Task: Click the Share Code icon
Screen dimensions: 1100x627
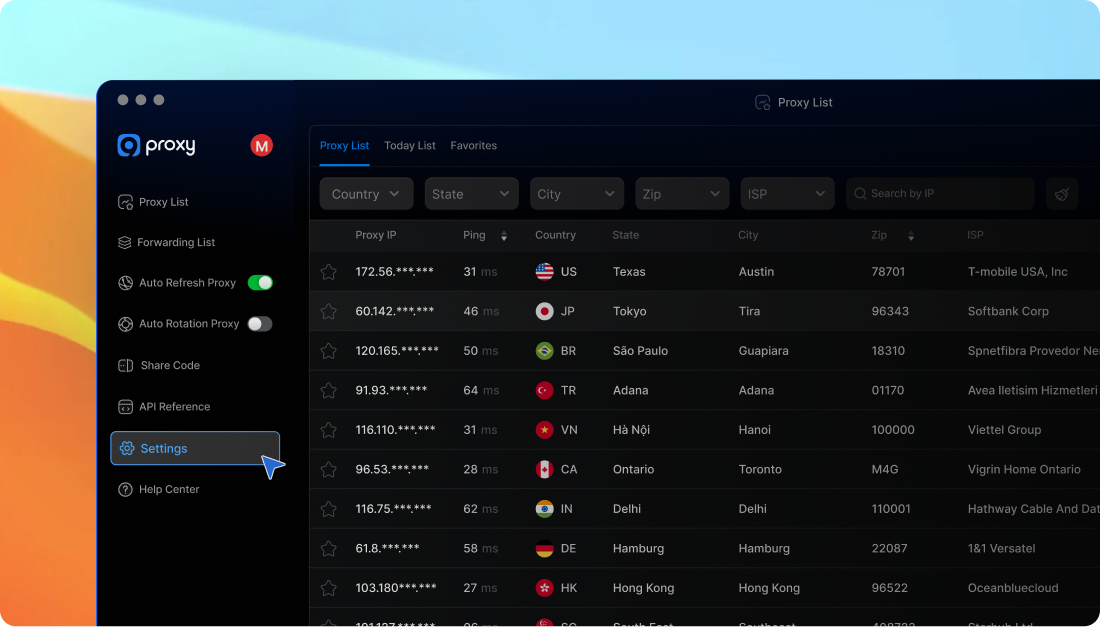Action: click(125, 365)
